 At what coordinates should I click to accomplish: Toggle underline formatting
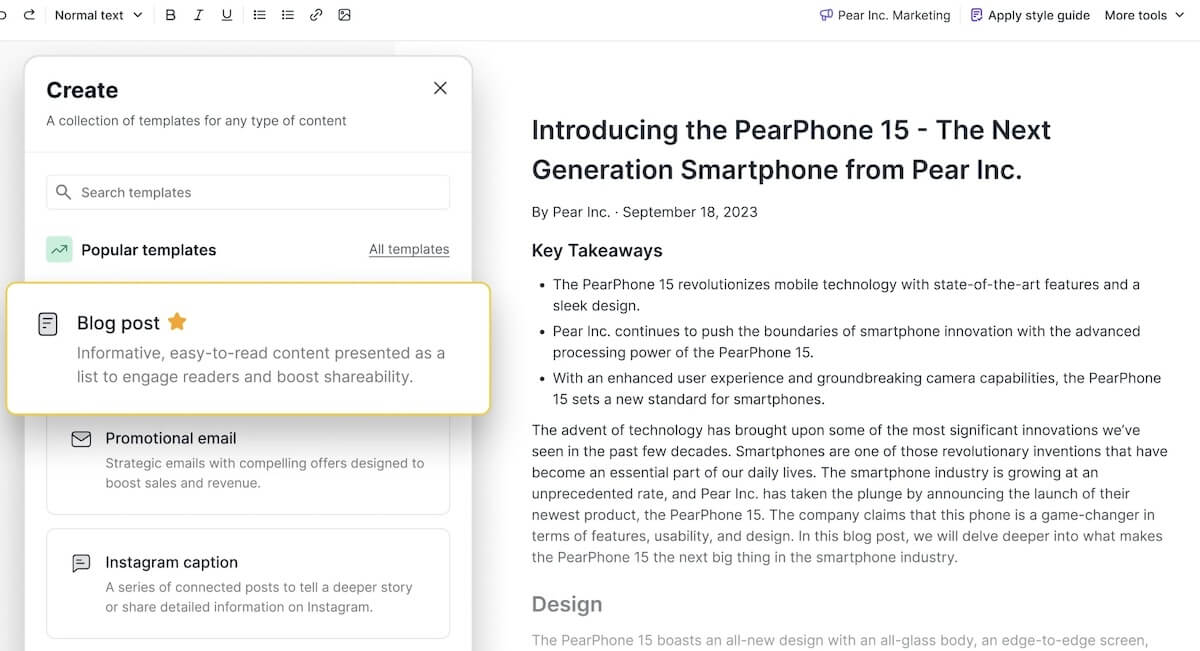click(x=227, y=15)
